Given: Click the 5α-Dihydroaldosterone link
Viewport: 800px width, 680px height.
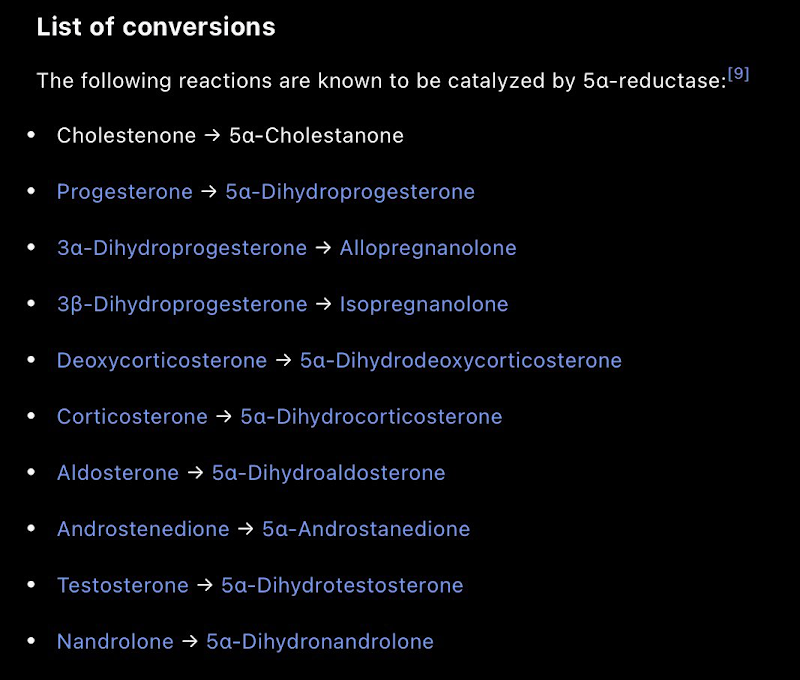Looking at the screenshot, I should click(x=328, y=472).
